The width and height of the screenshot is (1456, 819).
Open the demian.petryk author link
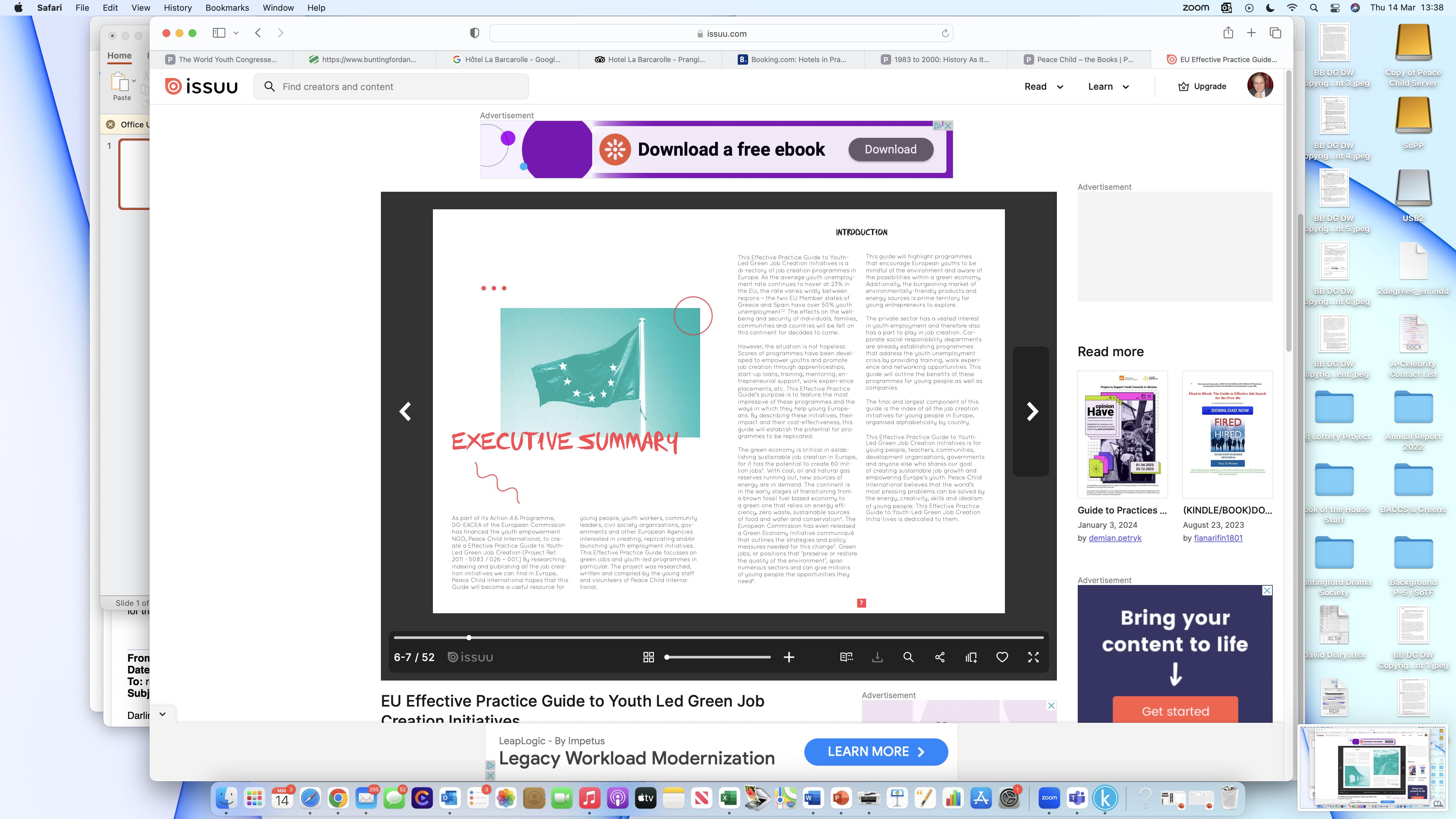pos(1115,538)
